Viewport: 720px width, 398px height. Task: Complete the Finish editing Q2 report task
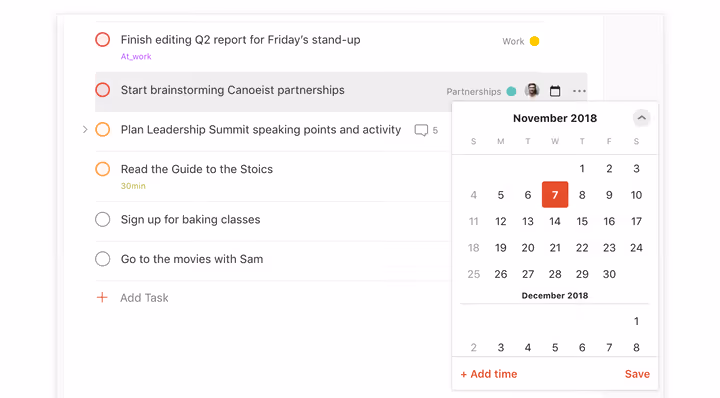pos(102,39)
